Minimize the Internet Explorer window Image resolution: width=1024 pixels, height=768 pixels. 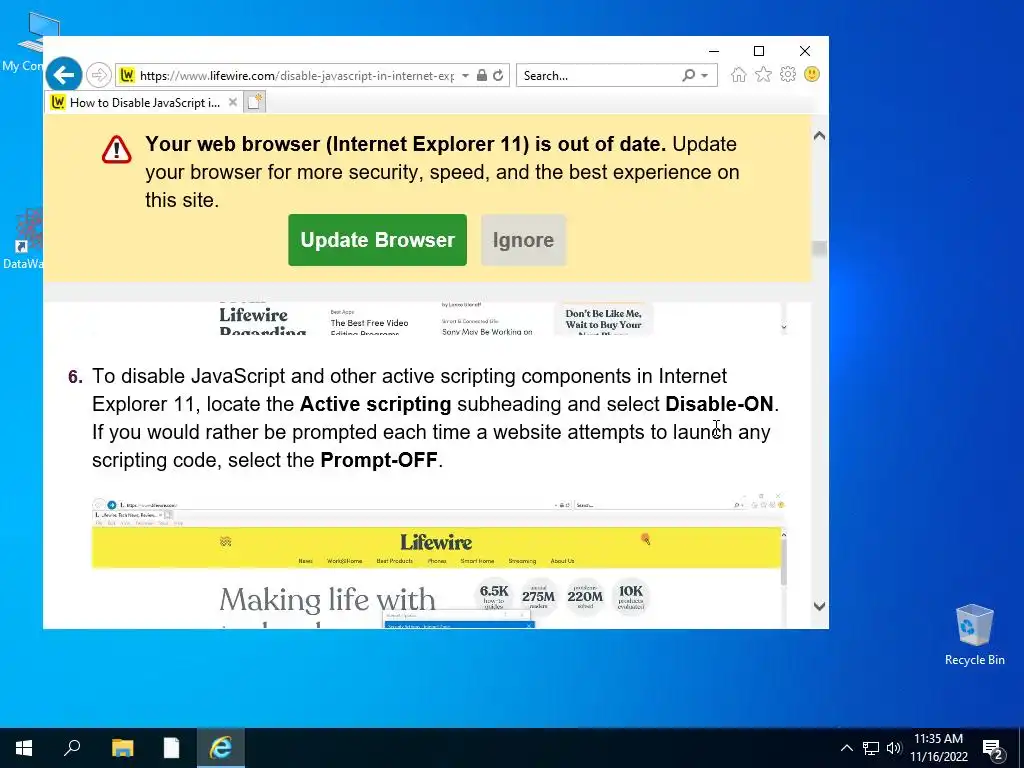pos(714,51)
